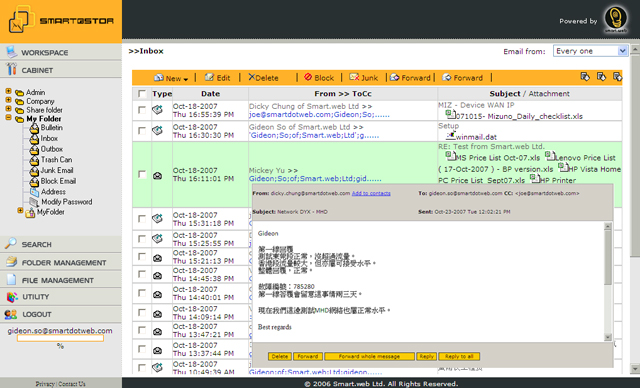Open the CABINET section

[x=61, y=70]
